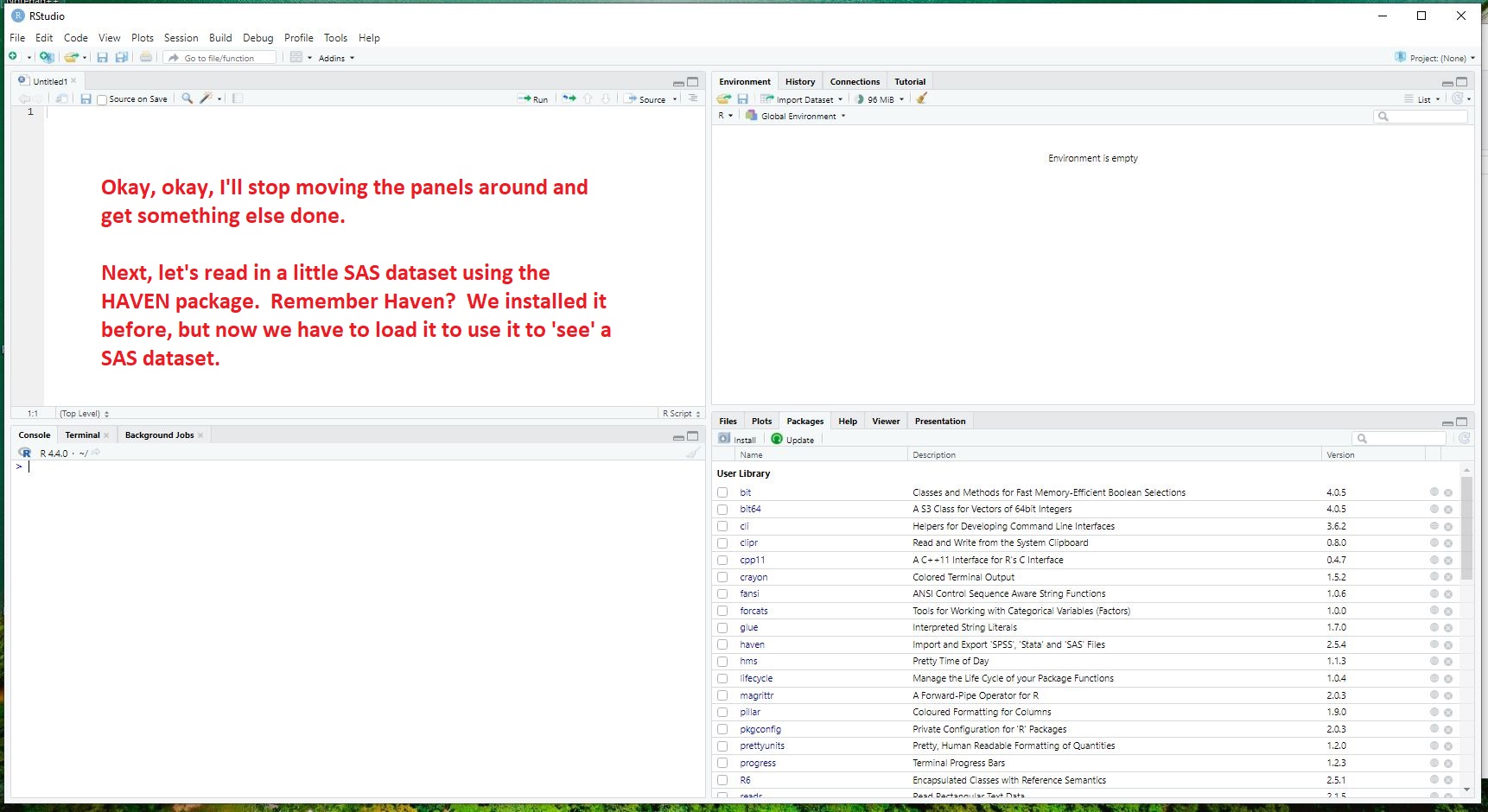This screenshot has width=1488, height=812.
Task: Click the code tools magic wand icon
Action: point(206,98)
